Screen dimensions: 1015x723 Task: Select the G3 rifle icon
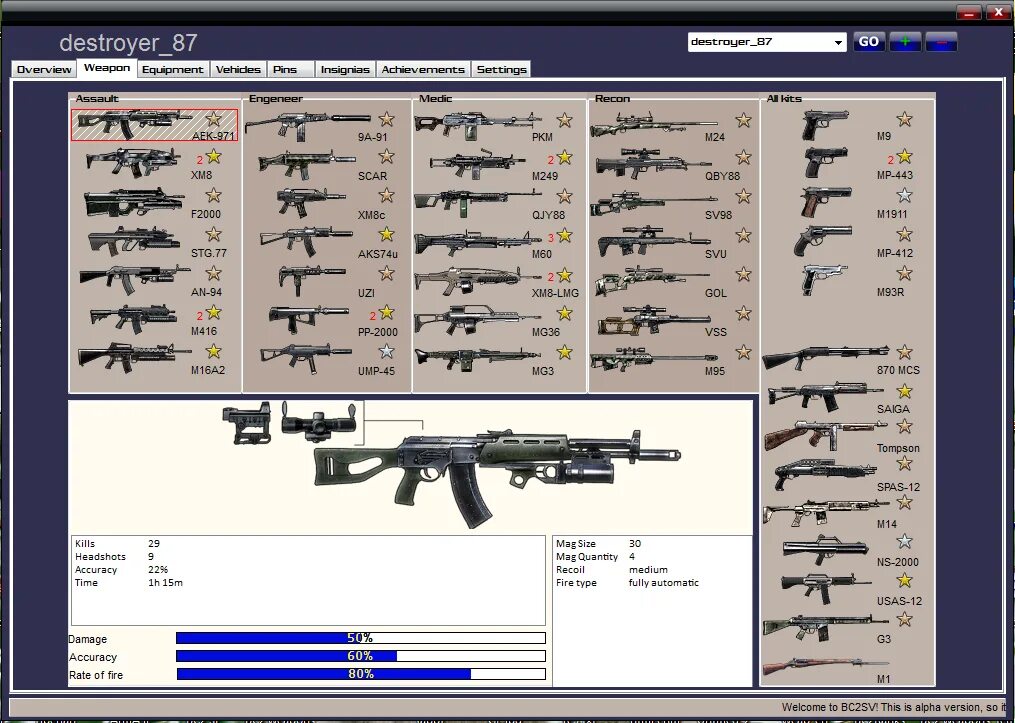coord(825,628)
